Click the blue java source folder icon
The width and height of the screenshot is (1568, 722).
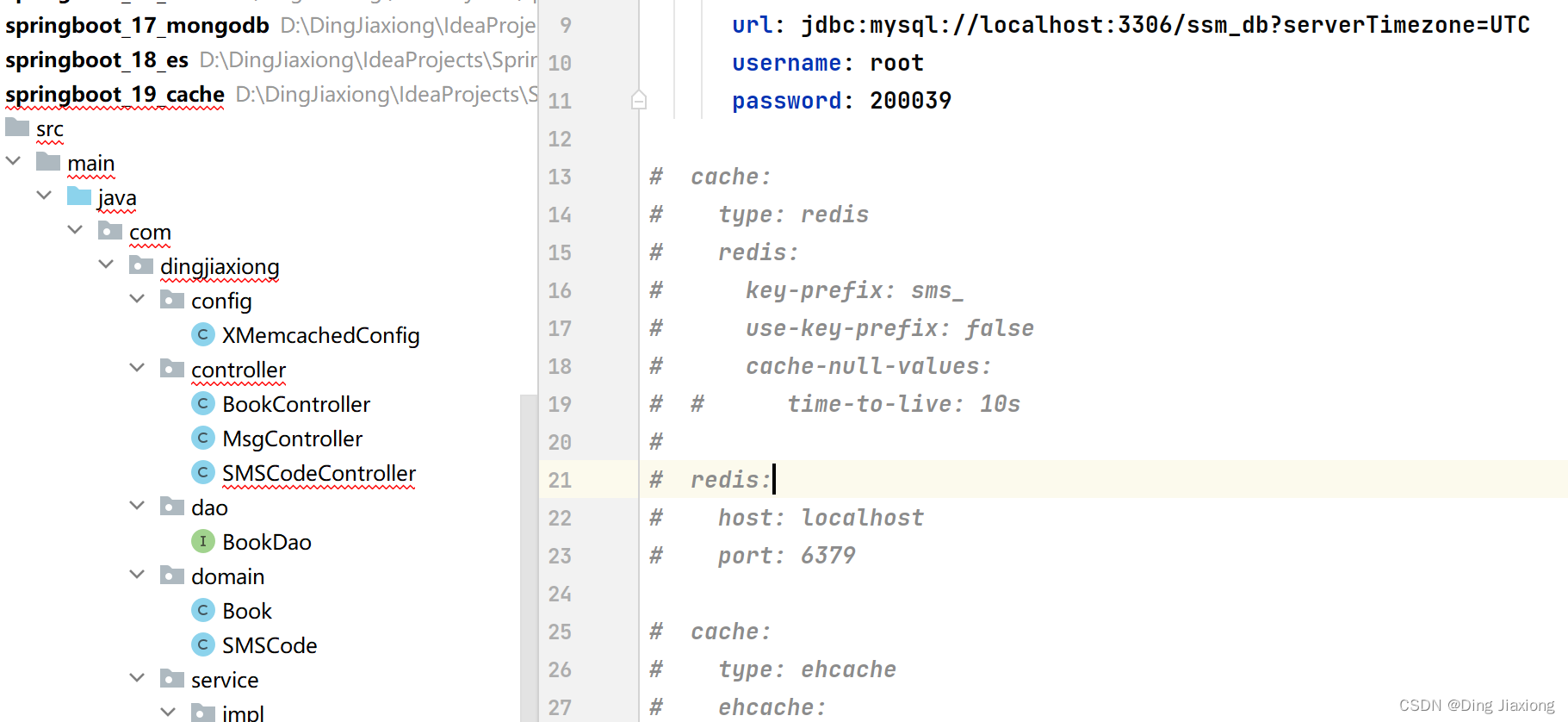pyautogui.click(x=79, y=196)
